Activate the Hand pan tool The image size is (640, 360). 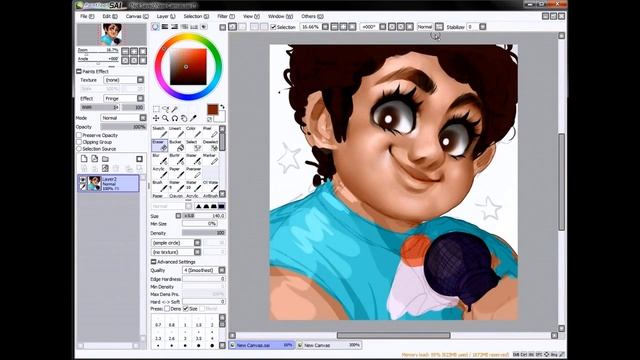184,118
